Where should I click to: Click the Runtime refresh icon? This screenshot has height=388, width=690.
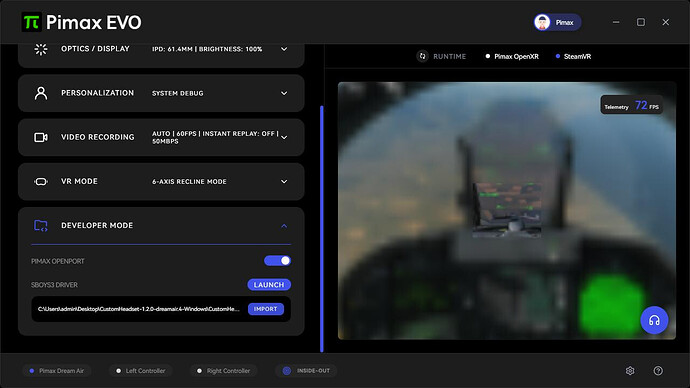click(422, 56)
